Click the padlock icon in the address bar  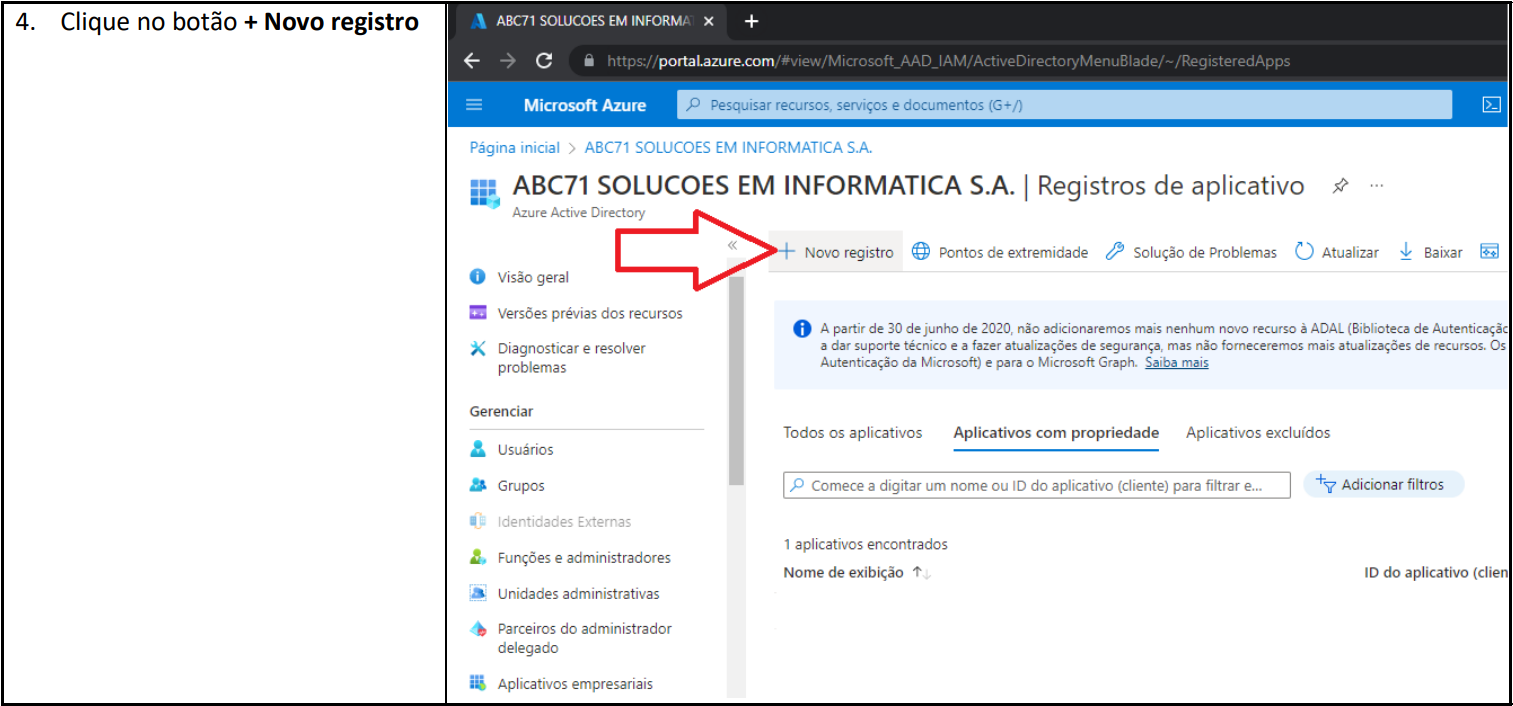coord(590,61)
